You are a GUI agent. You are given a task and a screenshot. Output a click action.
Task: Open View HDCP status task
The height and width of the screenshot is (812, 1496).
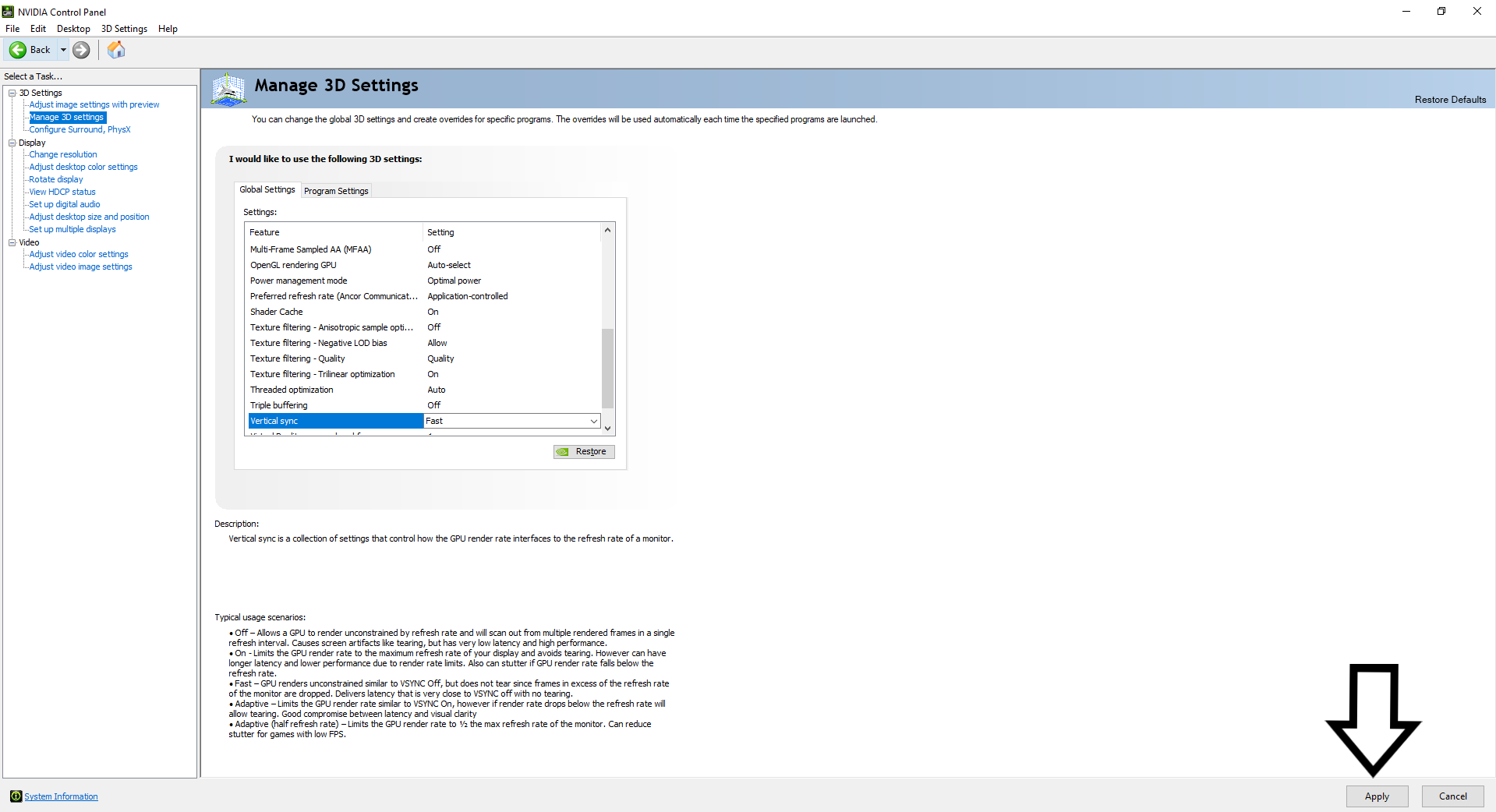pyautogui.click(x=62, y=192)
